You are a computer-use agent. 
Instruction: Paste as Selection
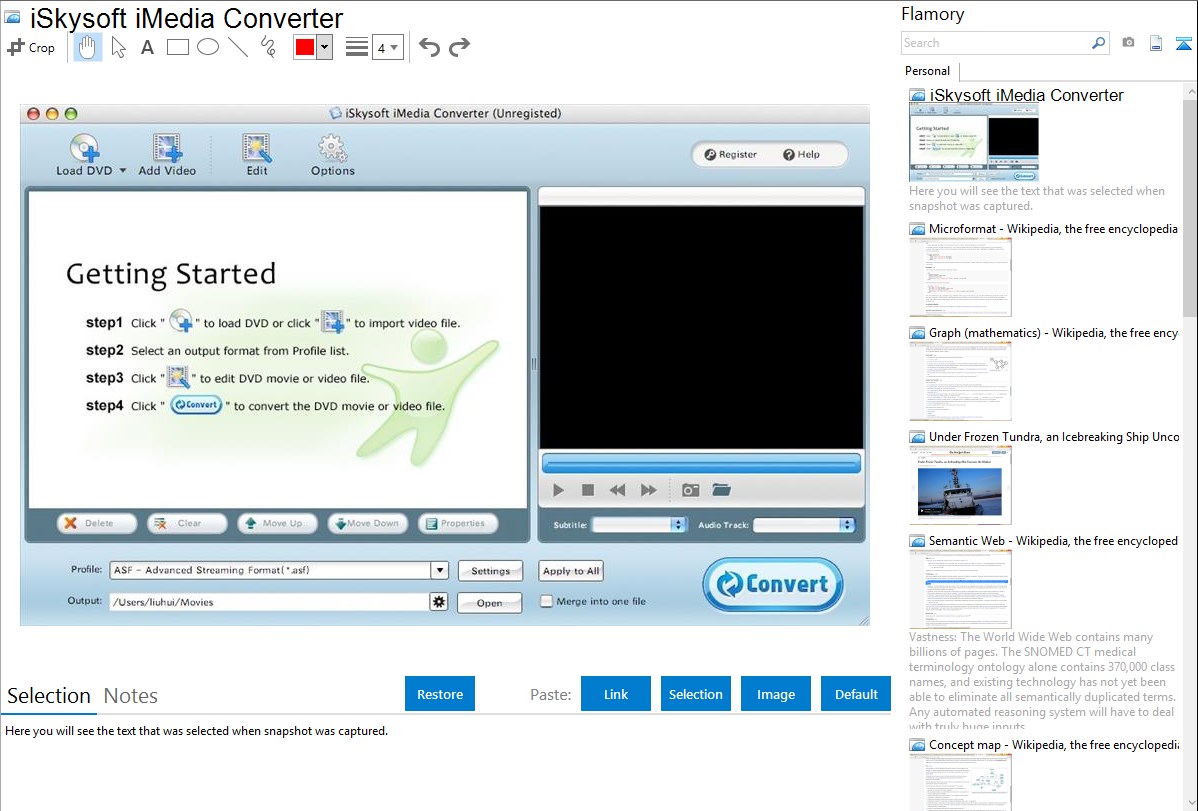pyautogui.click(x=696, y=694)
